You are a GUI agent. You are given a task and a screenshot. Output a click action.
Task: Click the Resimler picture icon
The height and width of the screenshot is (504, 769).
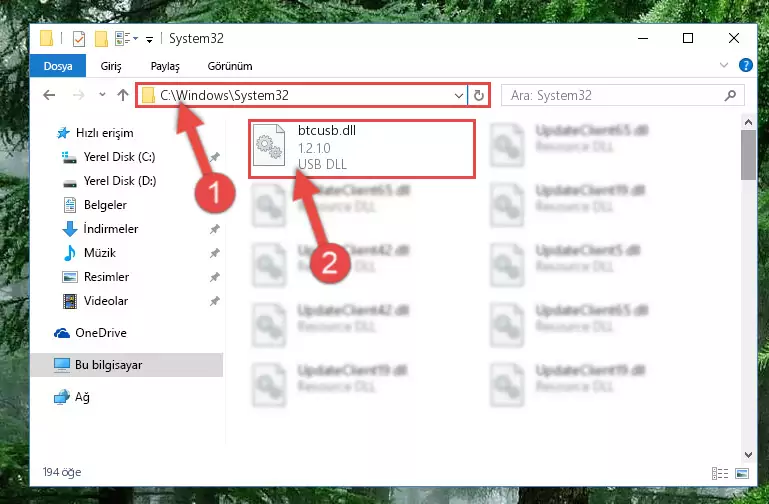[x=70, y=277]
